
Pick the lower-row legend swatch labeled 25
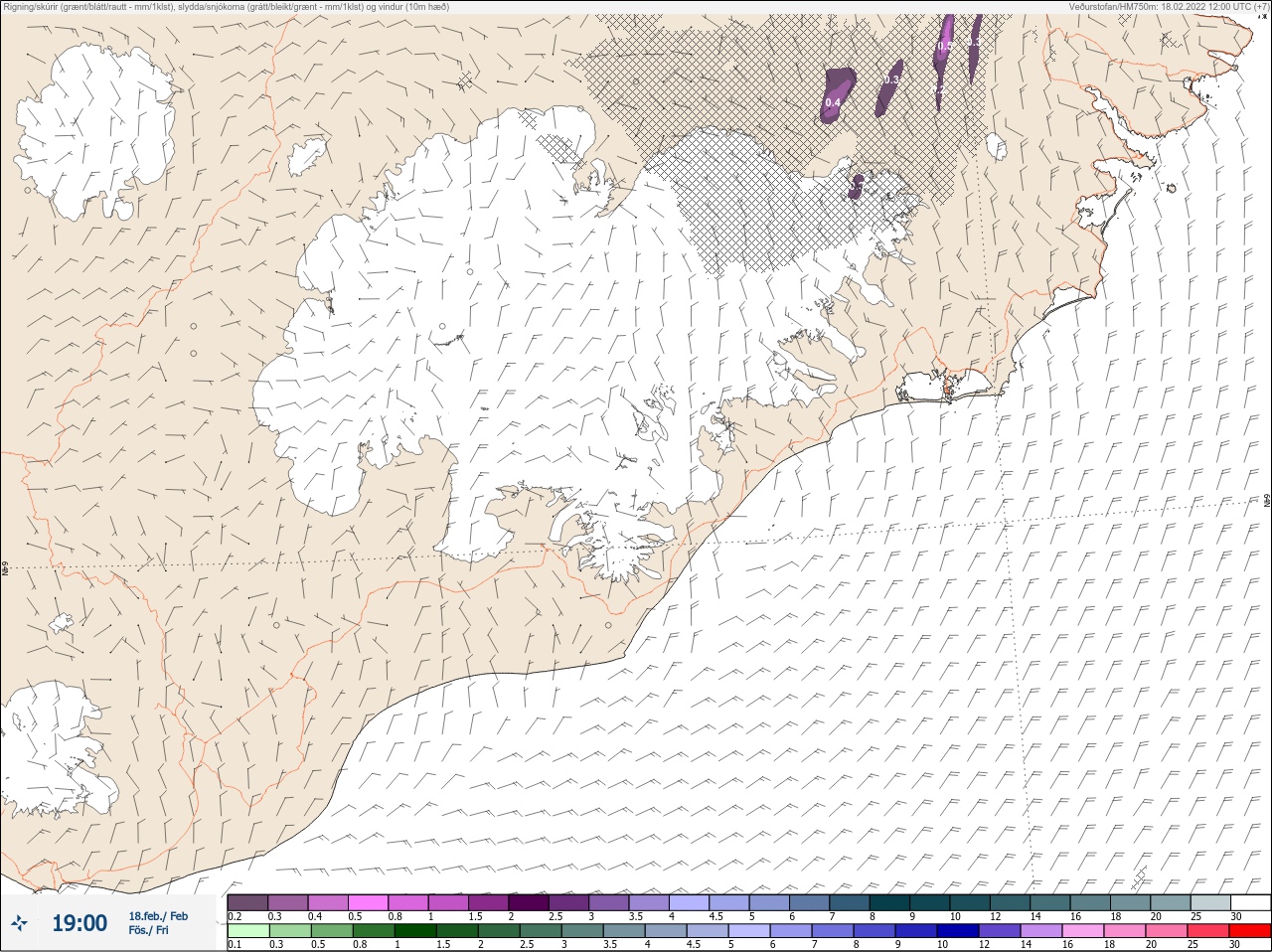tap(1208, 932)
